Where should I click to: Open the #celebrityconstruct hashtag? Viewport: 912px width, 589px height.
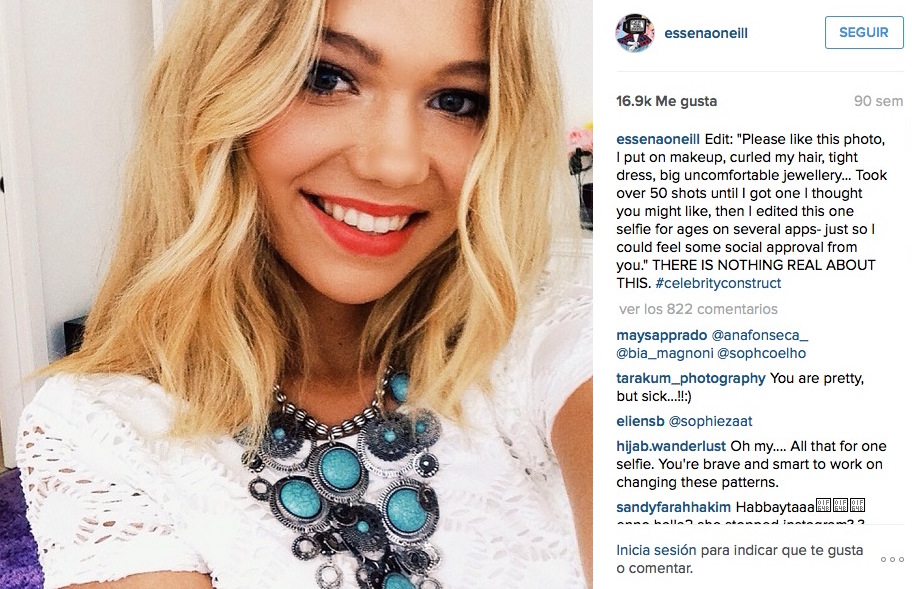(718, 283)
